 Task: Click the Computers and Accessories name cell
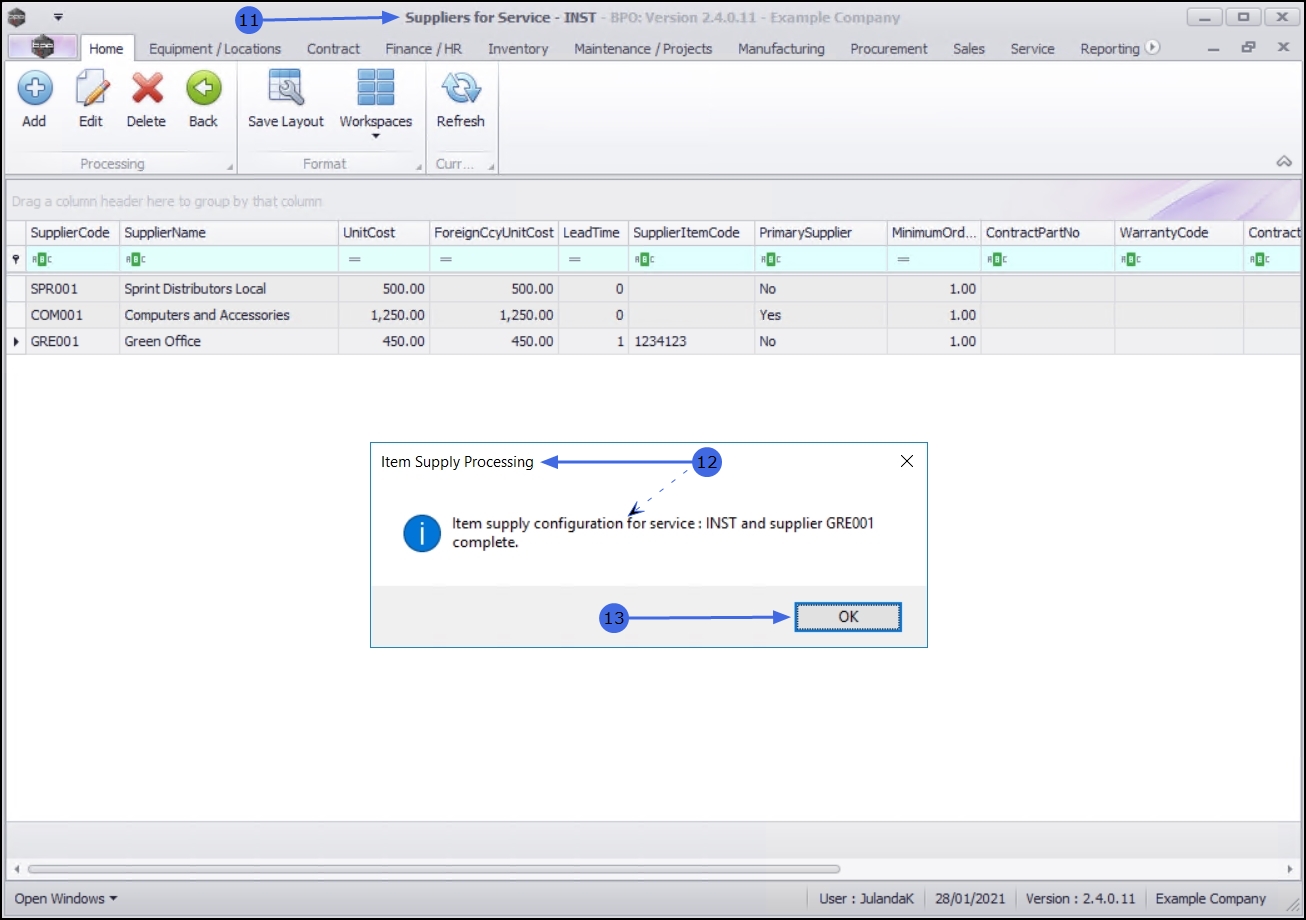[229, 315]
